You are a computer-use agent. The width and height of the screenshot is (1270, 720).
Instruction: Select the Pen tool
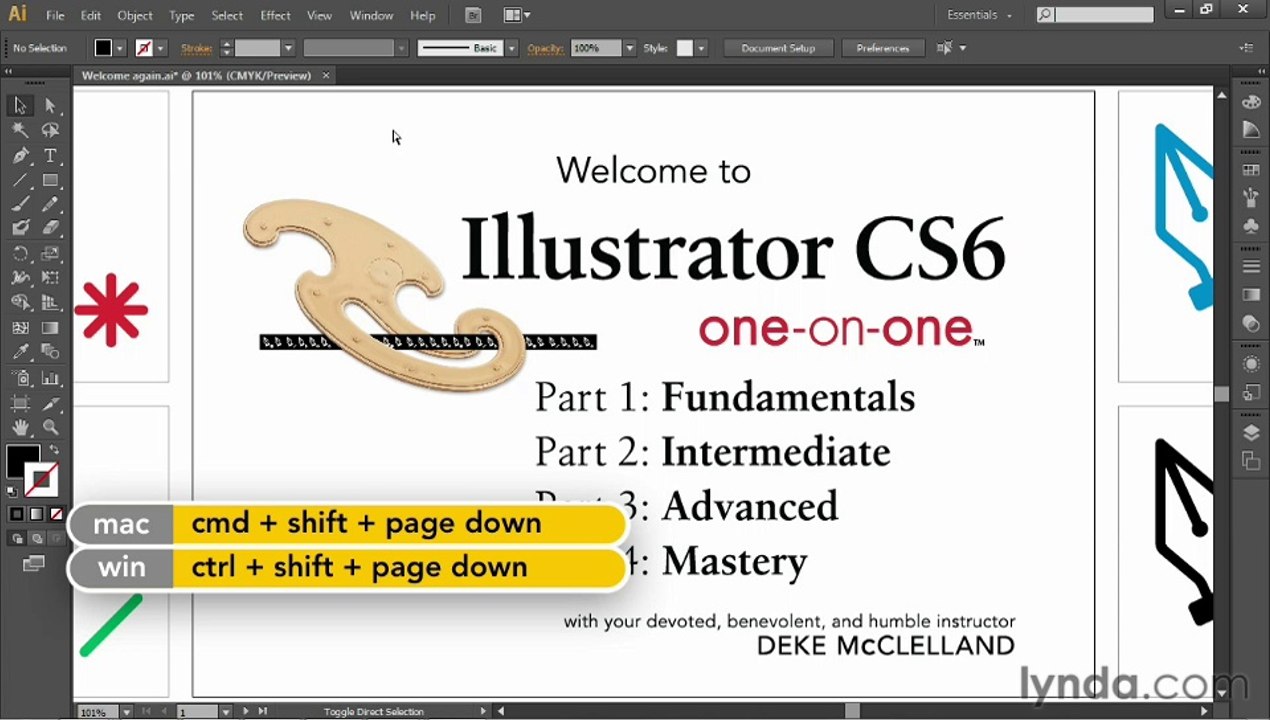20,156
